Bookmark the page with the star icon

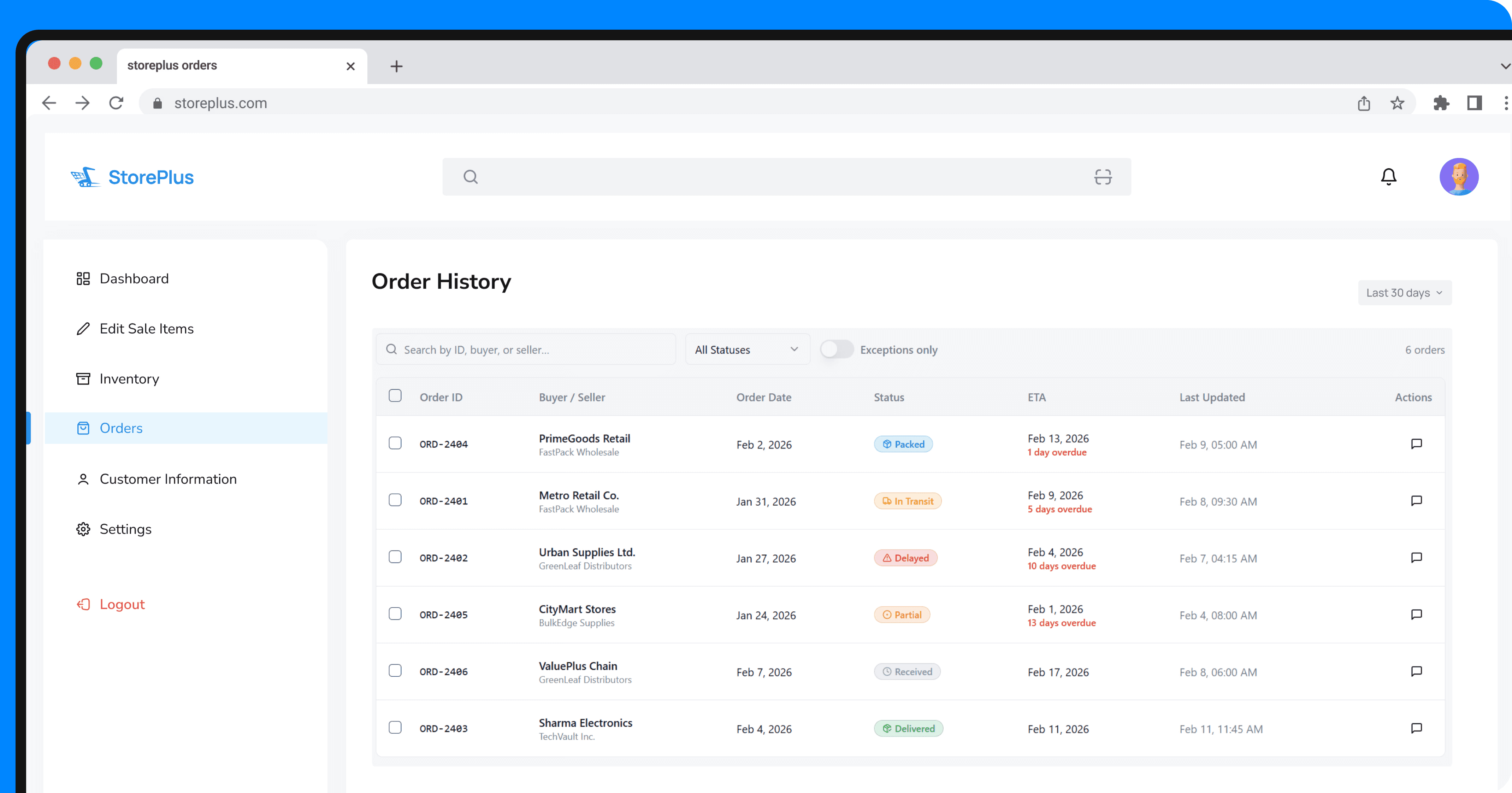click(1397, 103)
